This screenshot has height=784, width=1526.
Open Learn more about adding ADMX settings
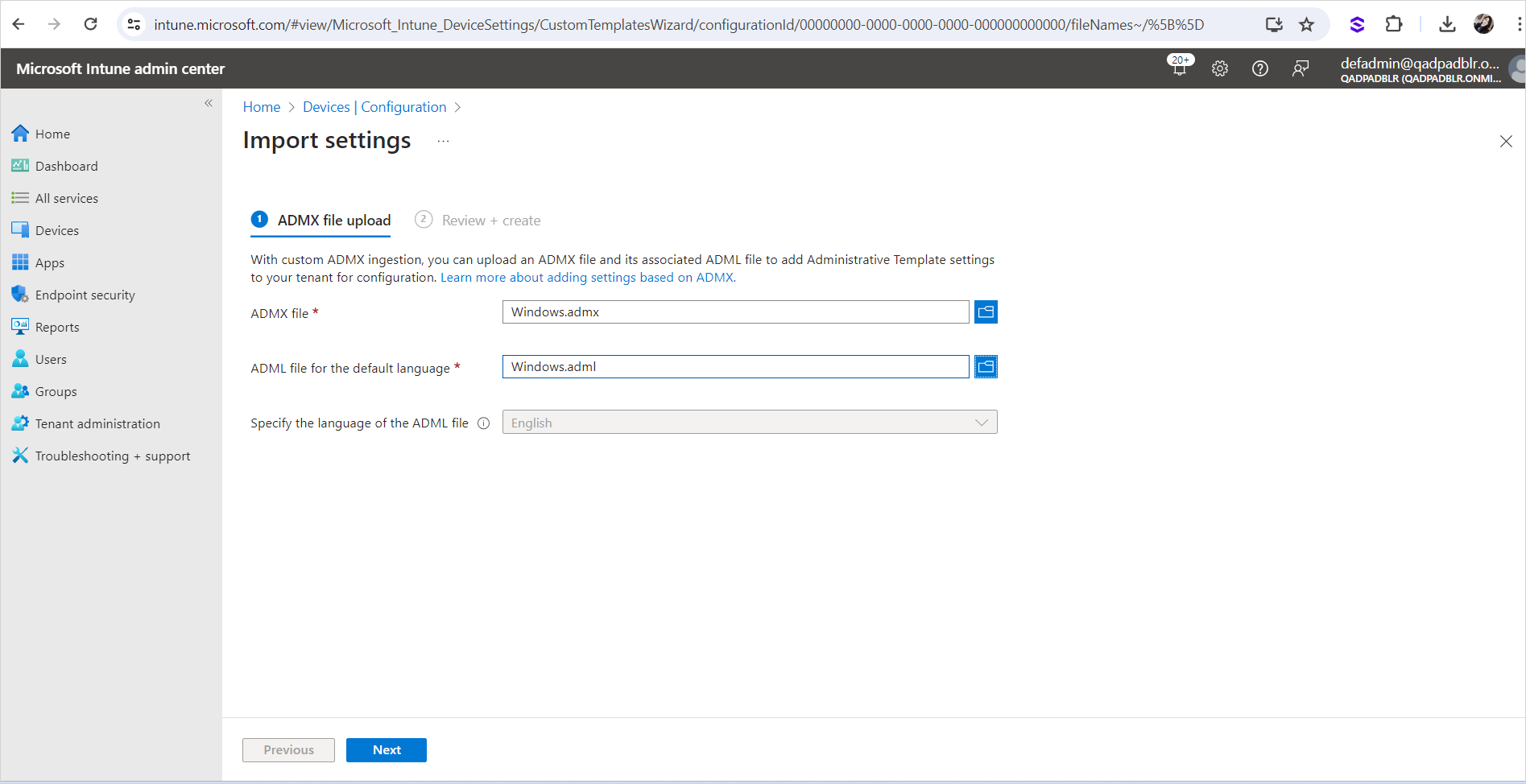(x=588, y=278)
